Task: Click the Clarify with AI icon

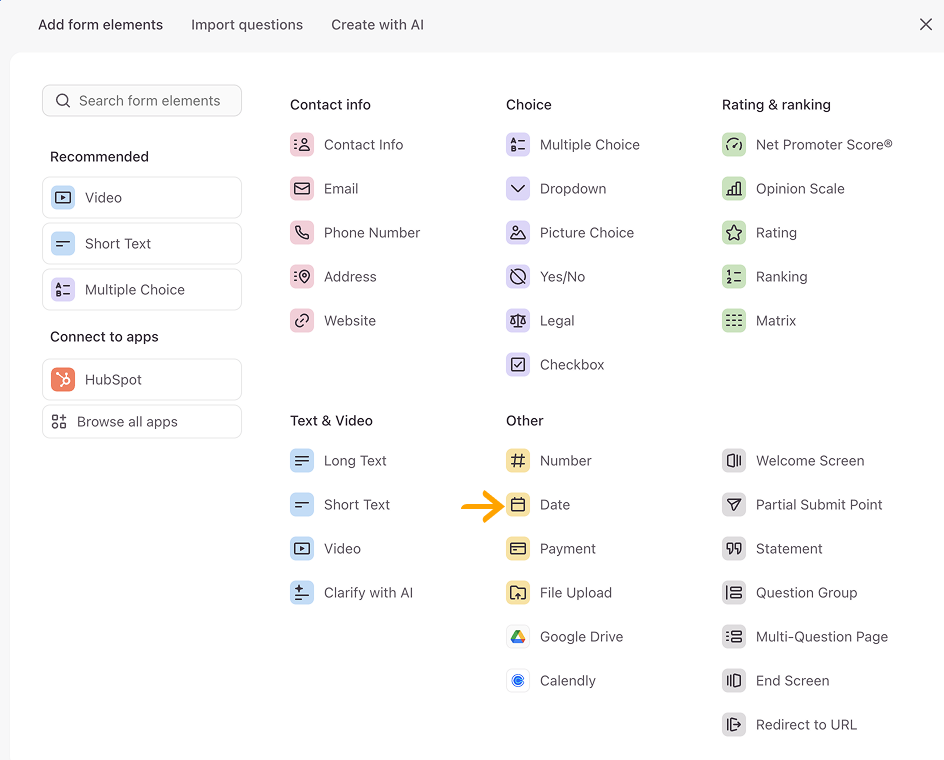Action: click(x=302, y=593)
